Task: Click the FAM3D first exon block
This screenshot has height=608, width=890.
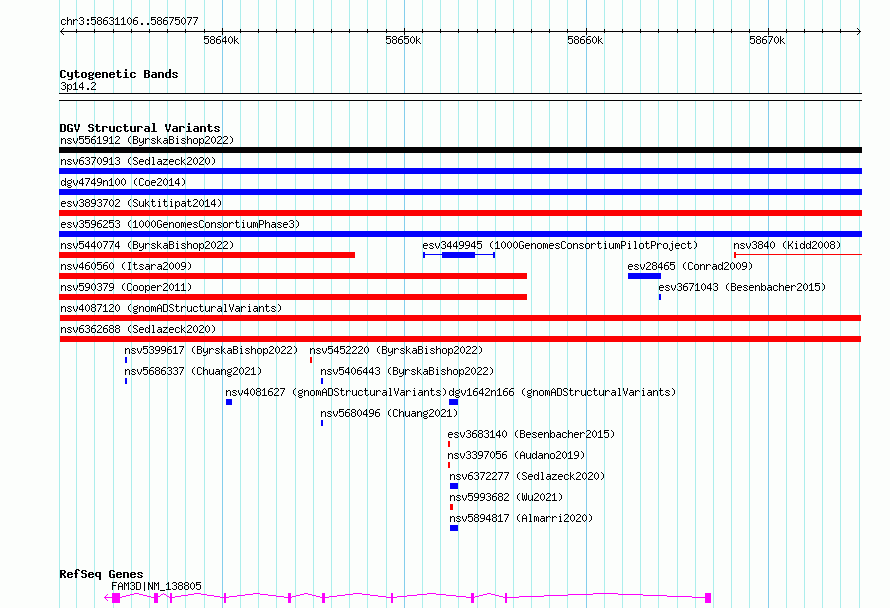Action: (116, 598)
